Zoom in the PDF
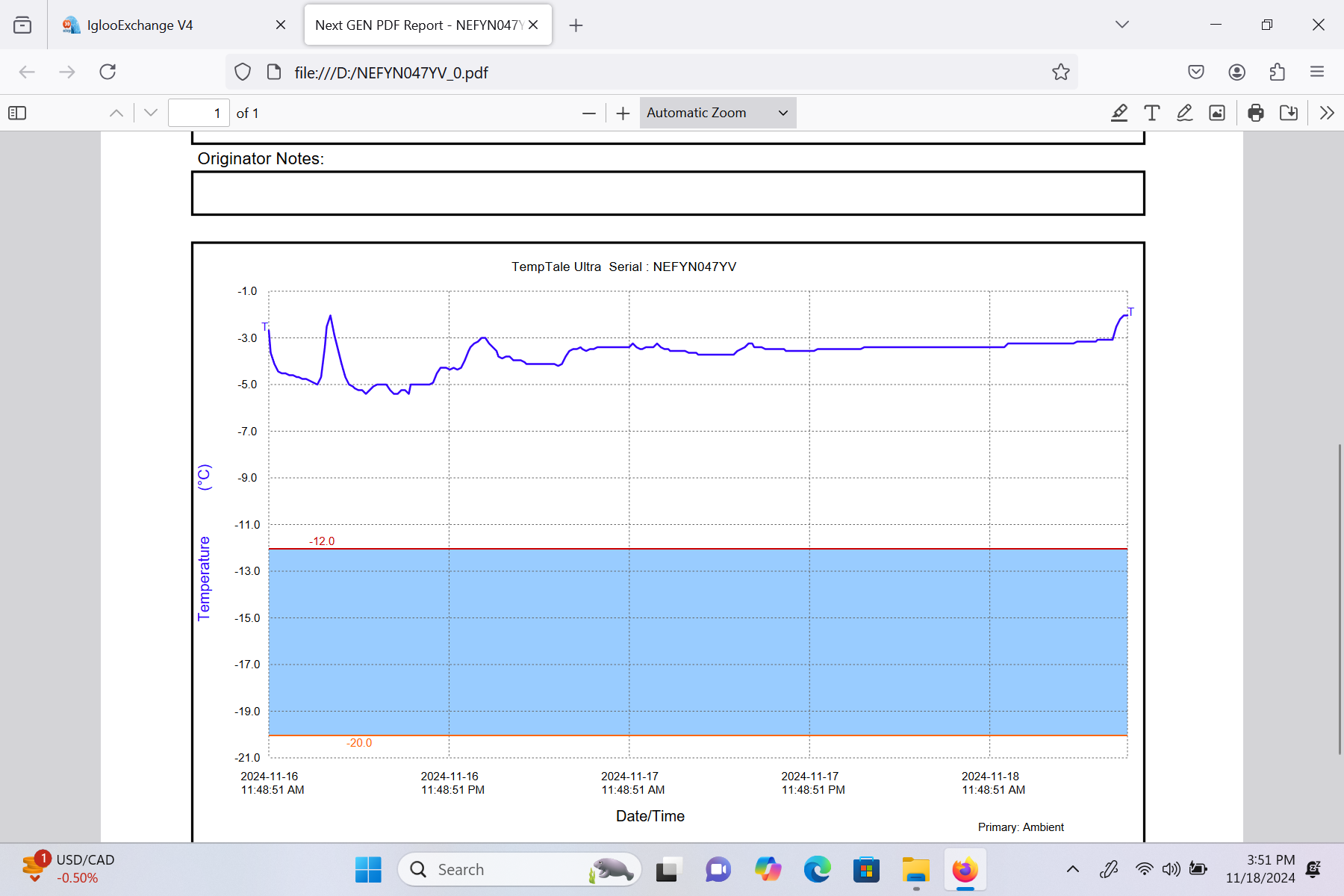Screen dimensions: 1344x896 click(623, 113)
